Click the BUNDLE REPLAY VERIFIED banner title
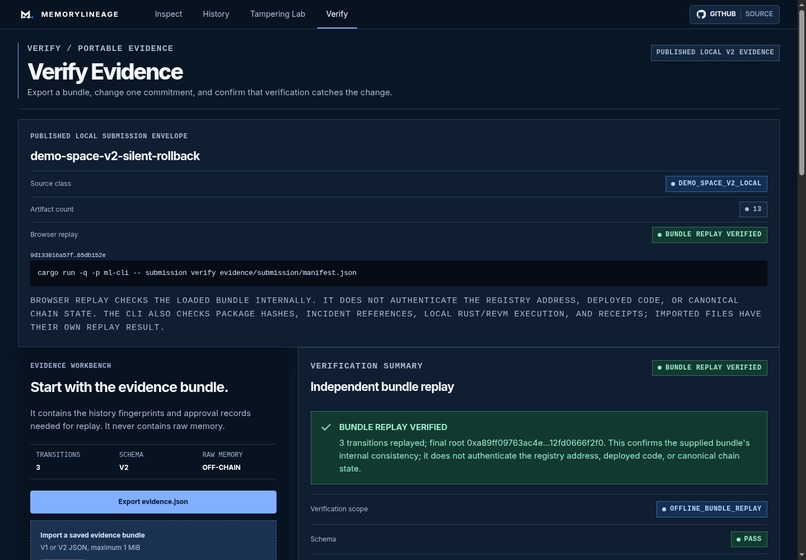 393,427
